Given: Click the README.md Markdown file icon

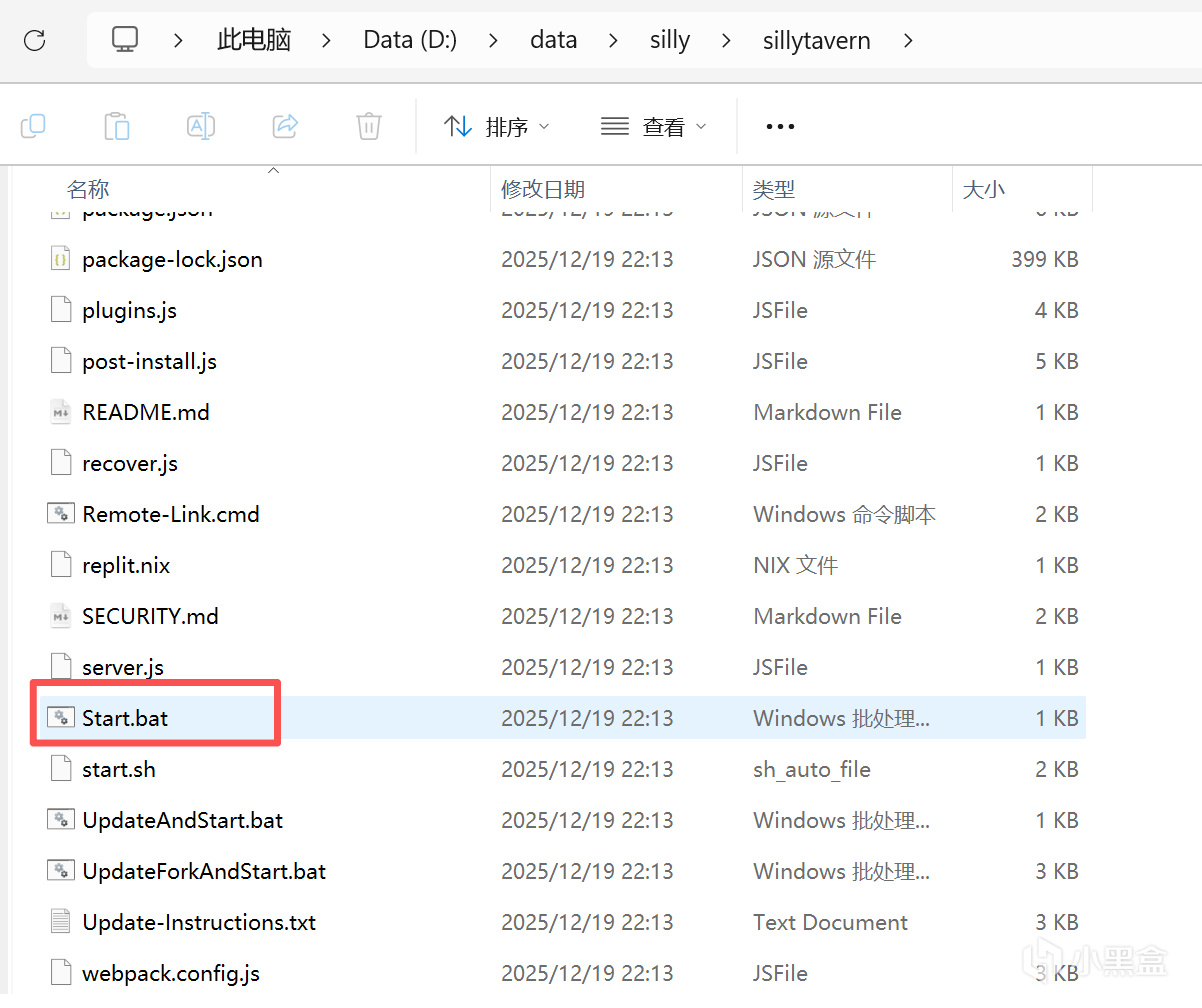Looking at the screenshot, I should click(x=61, y=412).
